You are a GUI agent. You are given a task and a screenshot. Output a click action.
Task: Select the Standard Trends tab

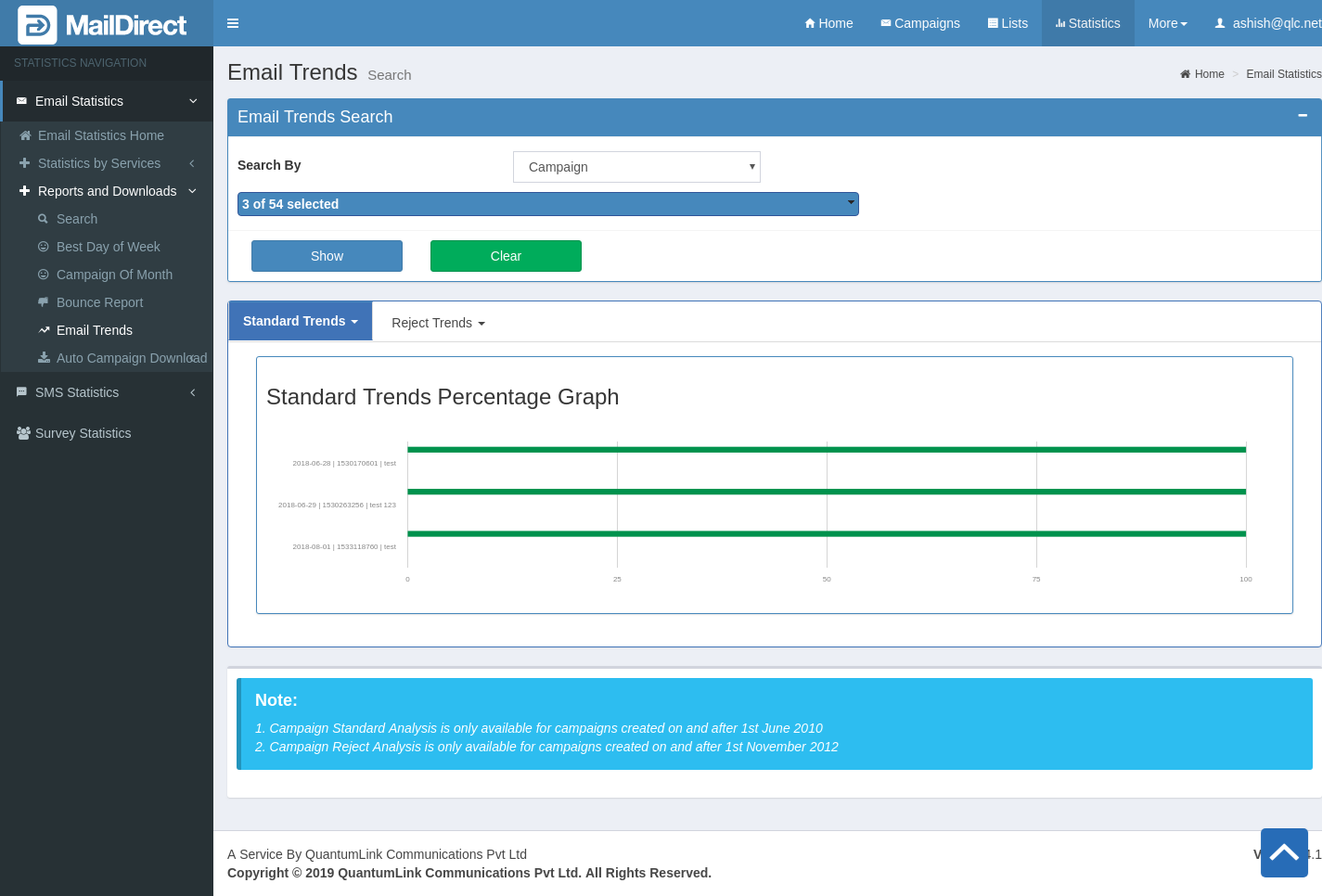point(300,321)
